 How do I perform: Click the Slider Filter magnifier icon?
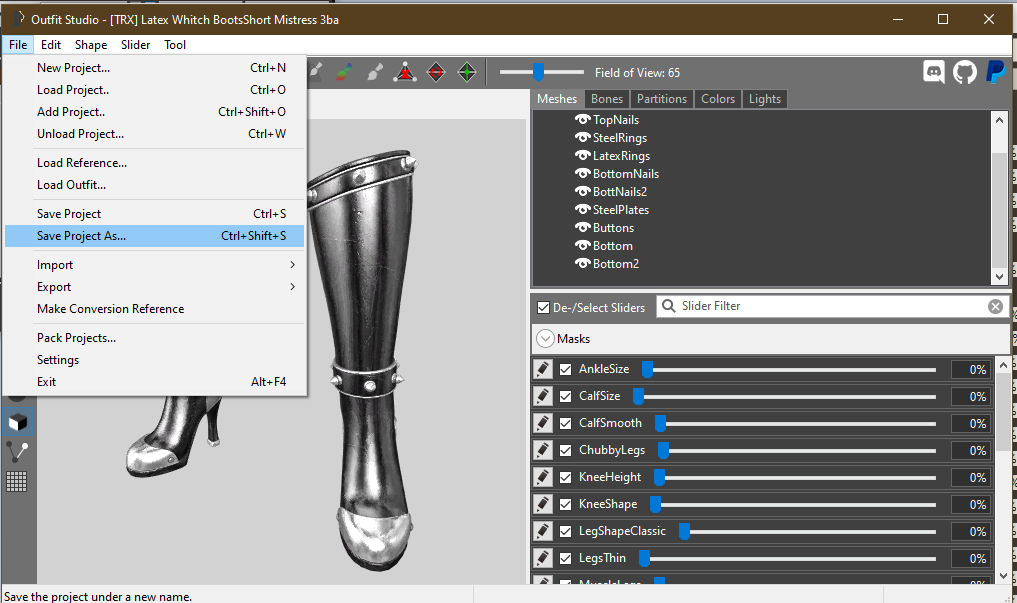click(x=668, y=306)
